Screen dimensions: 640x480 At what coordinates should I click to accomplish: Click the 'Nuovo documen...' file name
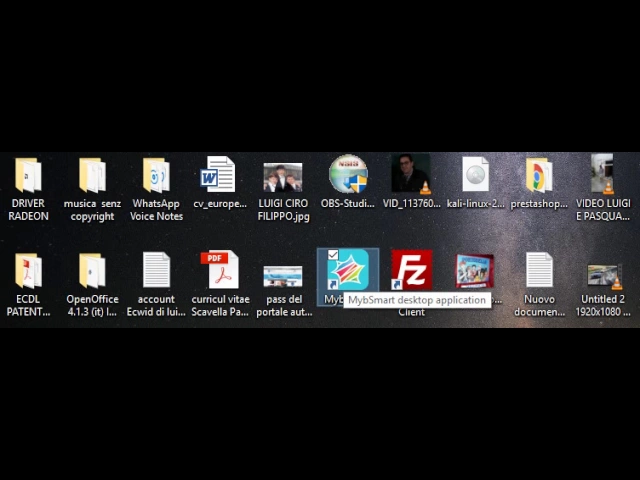(539, 305)
